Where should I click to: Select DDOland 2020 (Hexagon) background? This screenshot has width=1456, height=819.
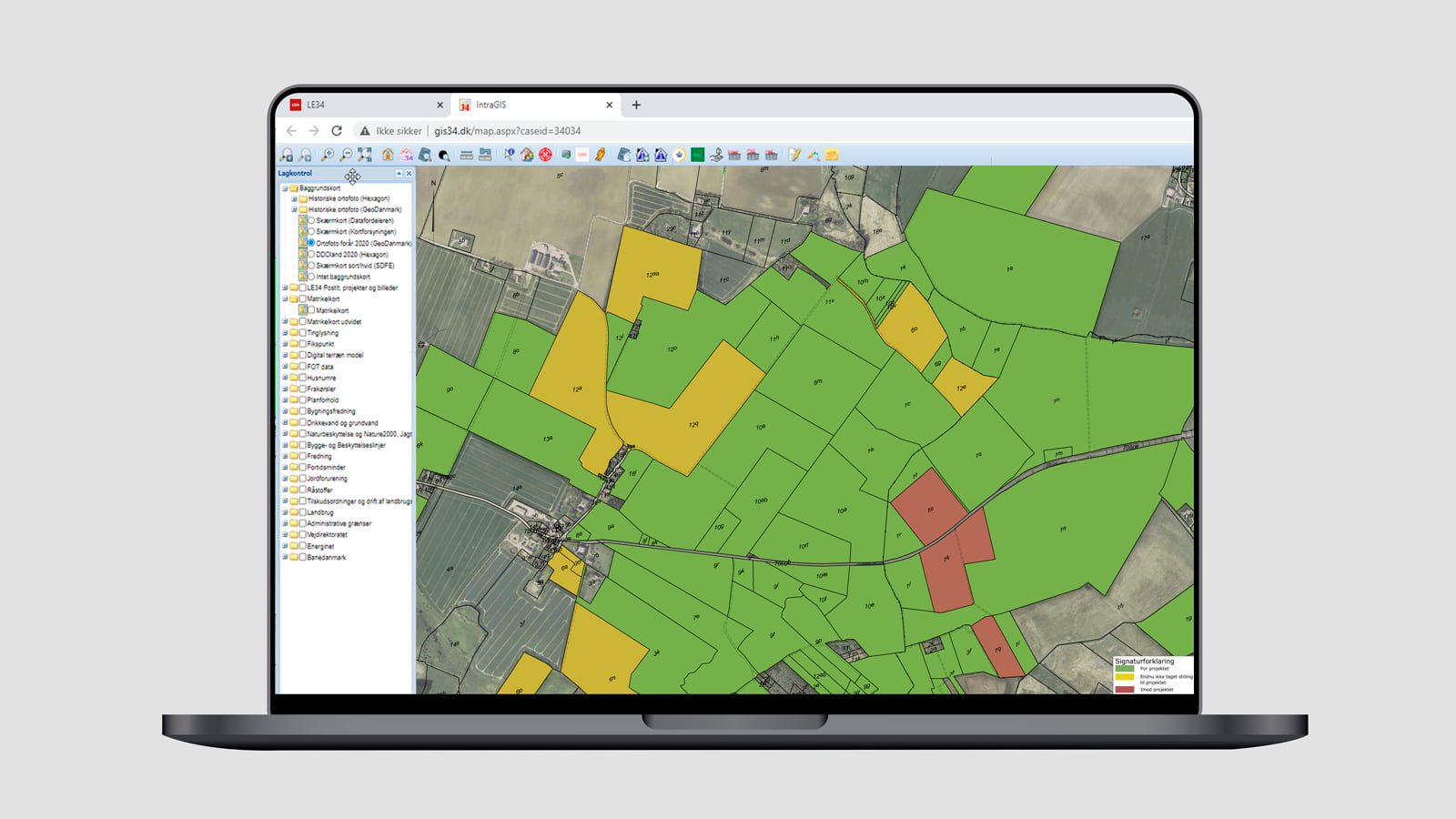tap(311, 254)
